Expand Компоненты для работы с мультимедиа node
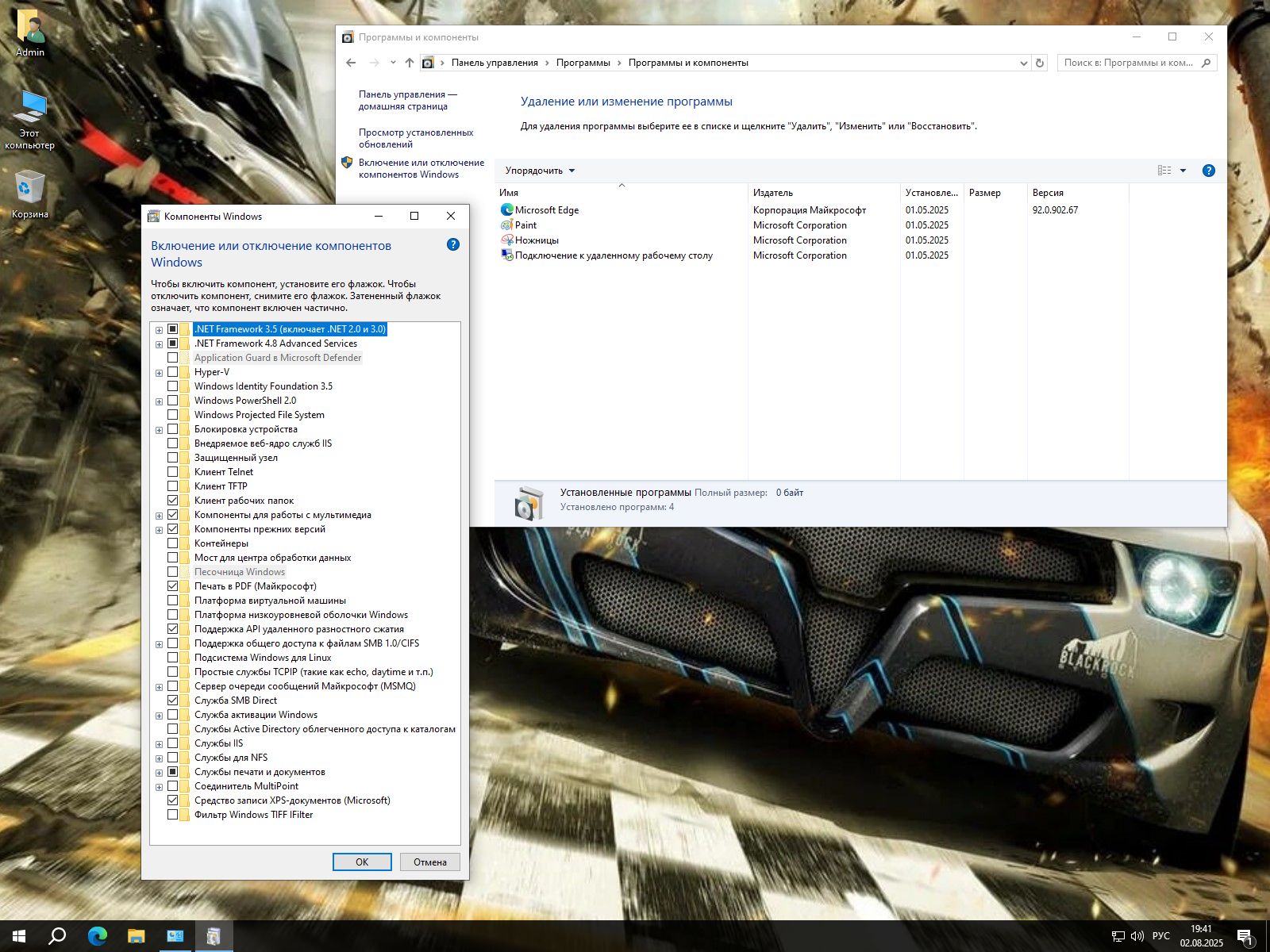 [159, 516]
